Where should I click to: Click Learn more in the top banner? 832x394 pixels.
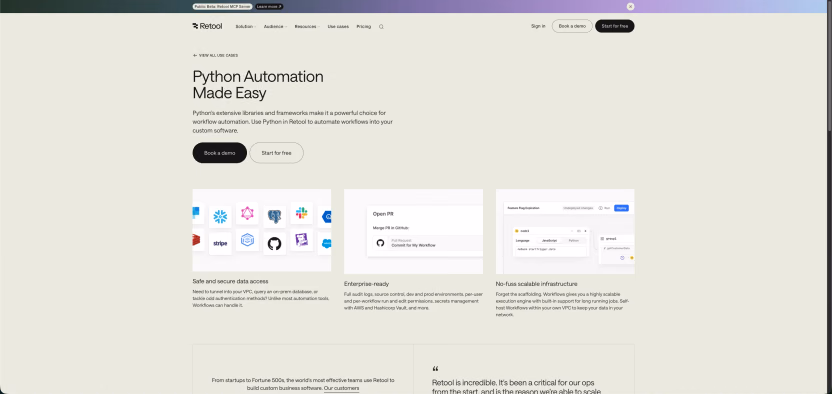269,6
